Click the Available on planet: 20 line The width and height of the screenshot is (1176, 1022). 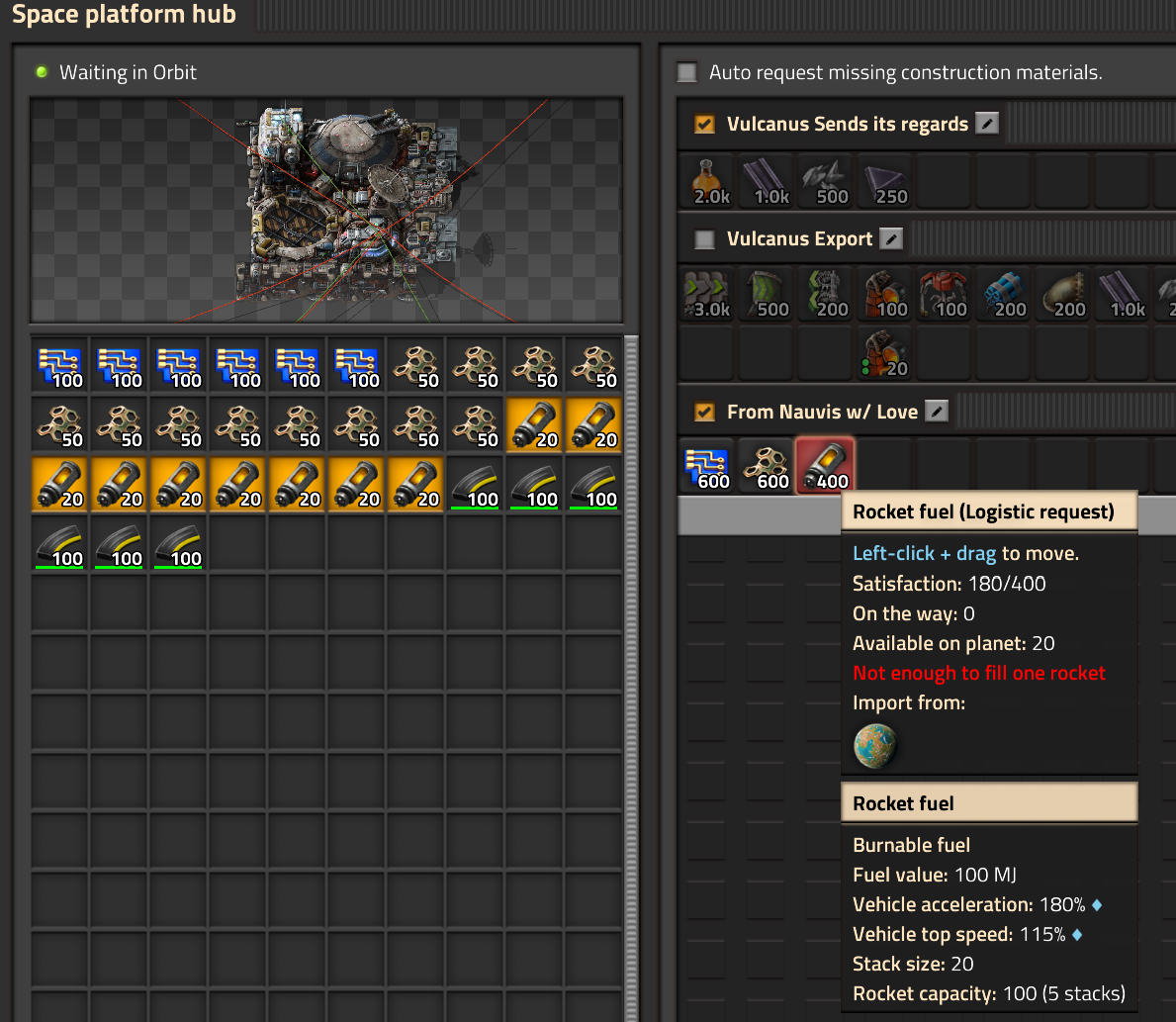(953, 643)
